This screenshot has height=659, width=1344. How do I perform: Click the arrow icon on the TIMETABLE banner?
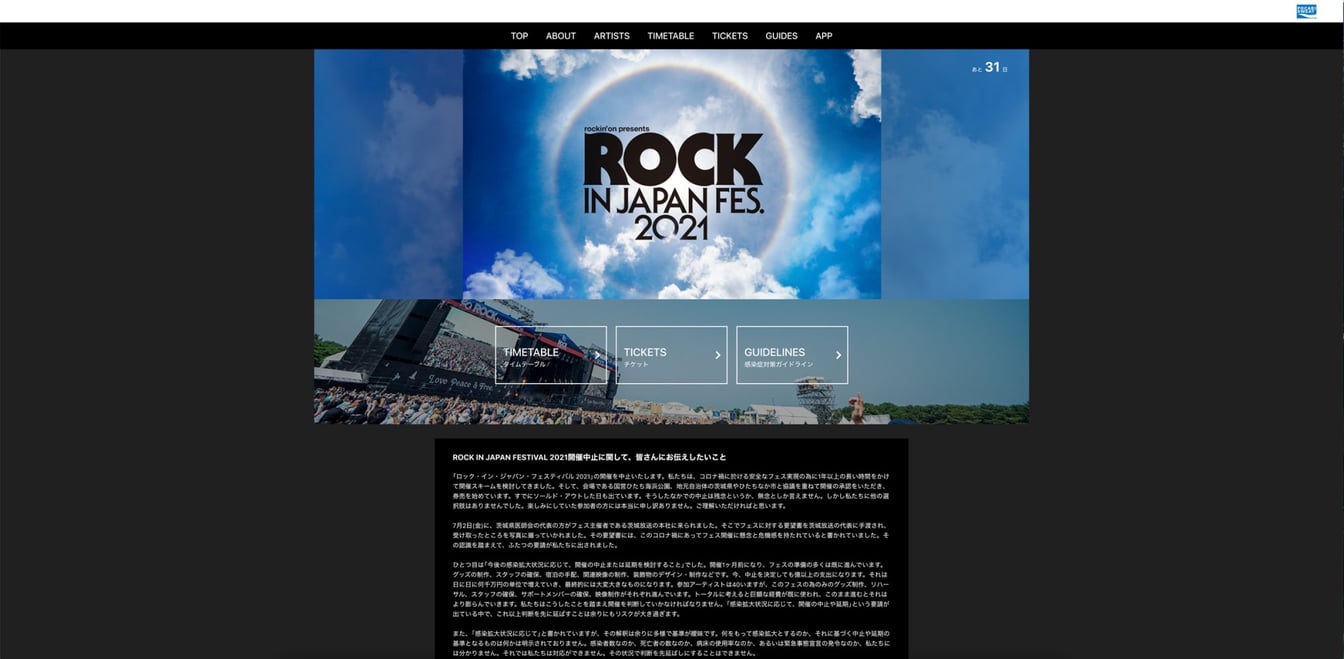click(597, 355)
